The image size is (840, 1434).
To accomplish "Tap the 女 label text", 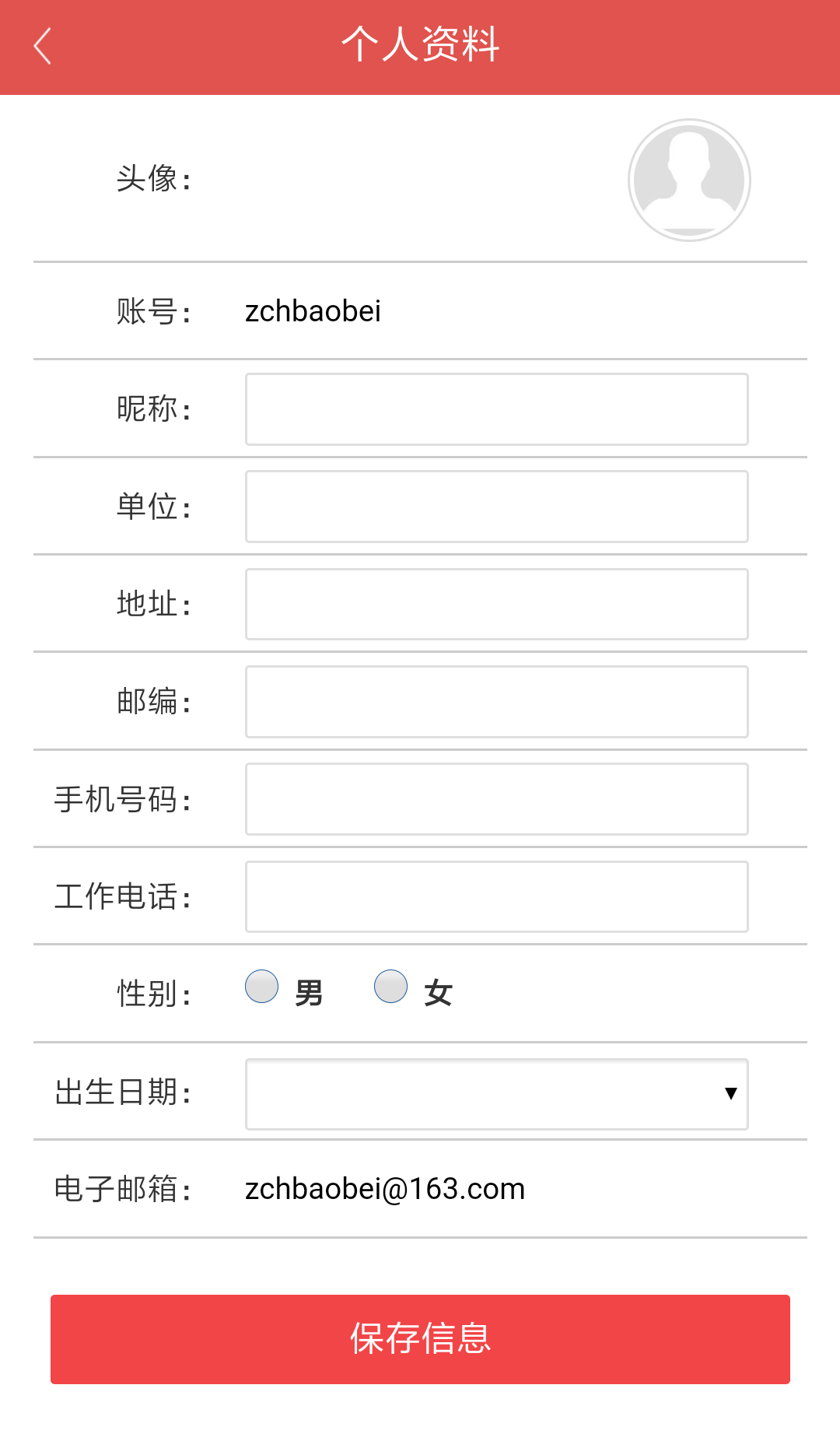I will click(438, 994).
